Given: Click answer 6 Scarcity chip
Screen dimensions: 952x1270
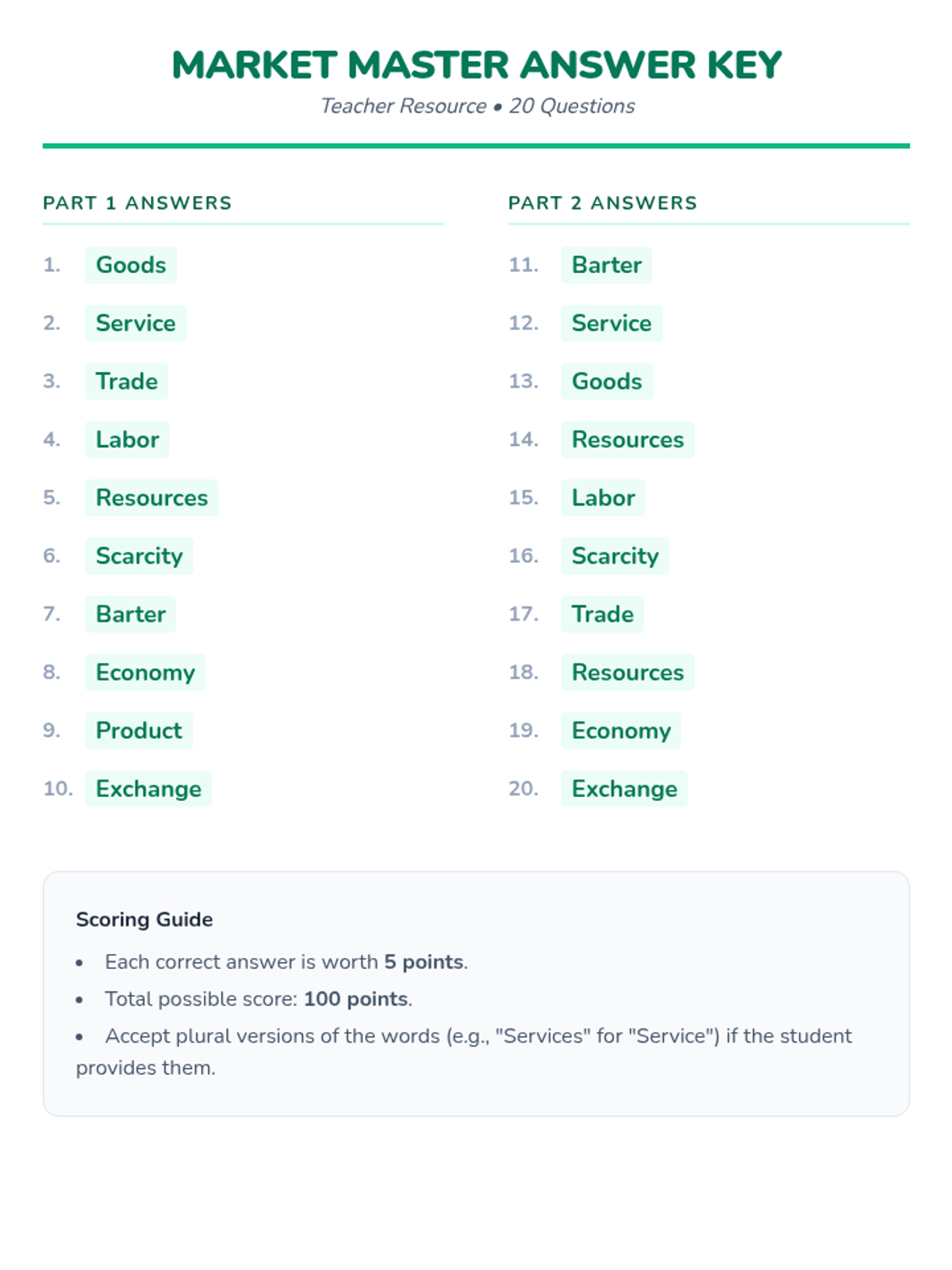Looking at the screenshot, I should (x=139, y=556).
